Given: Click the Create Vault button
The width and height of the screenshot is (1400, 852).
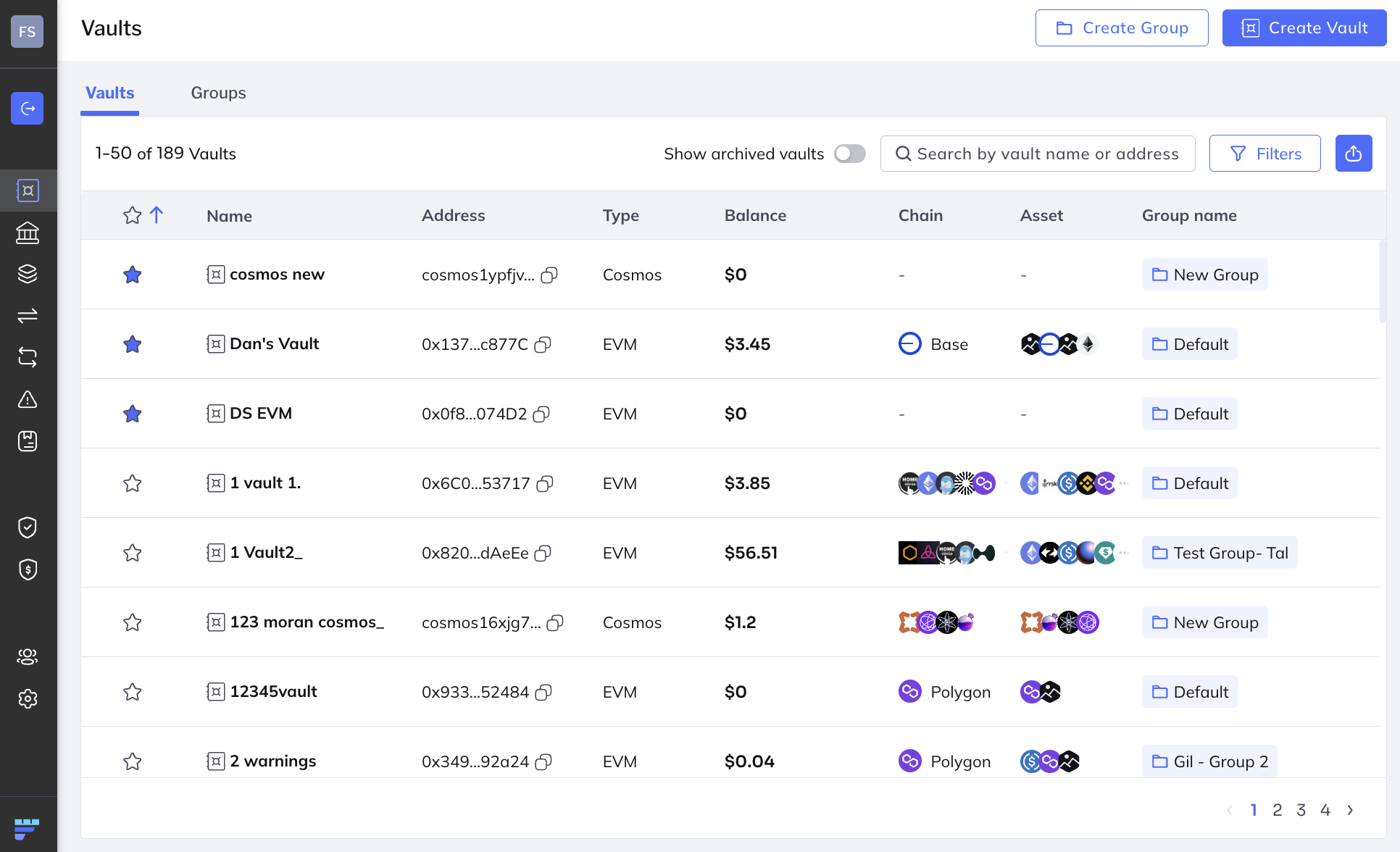Looking at the screenshot, I should tap(1304, 28).
